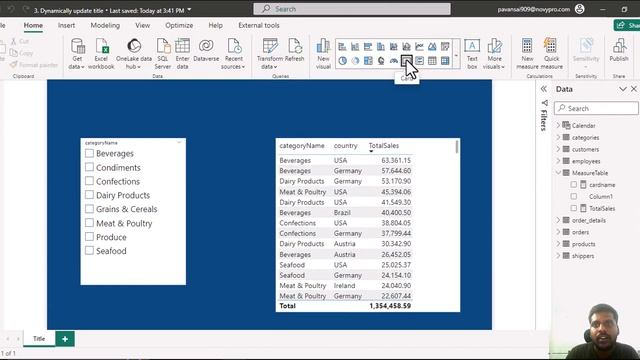Sort table by the TotalSales header
640x360 pixels.
tap(384, 146)
